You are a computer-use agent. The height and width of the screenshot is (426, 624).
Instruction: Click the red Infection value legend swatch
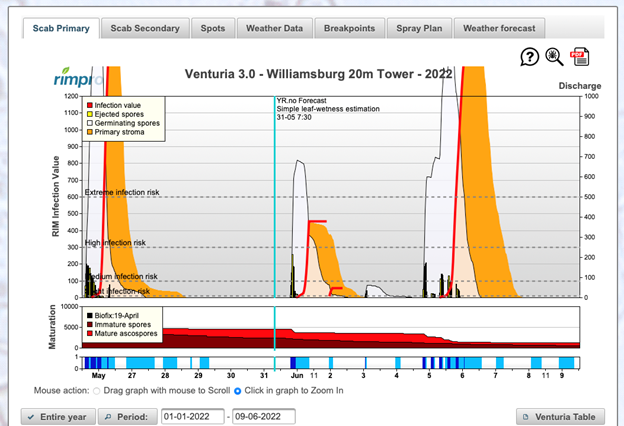tap(91, 105)
